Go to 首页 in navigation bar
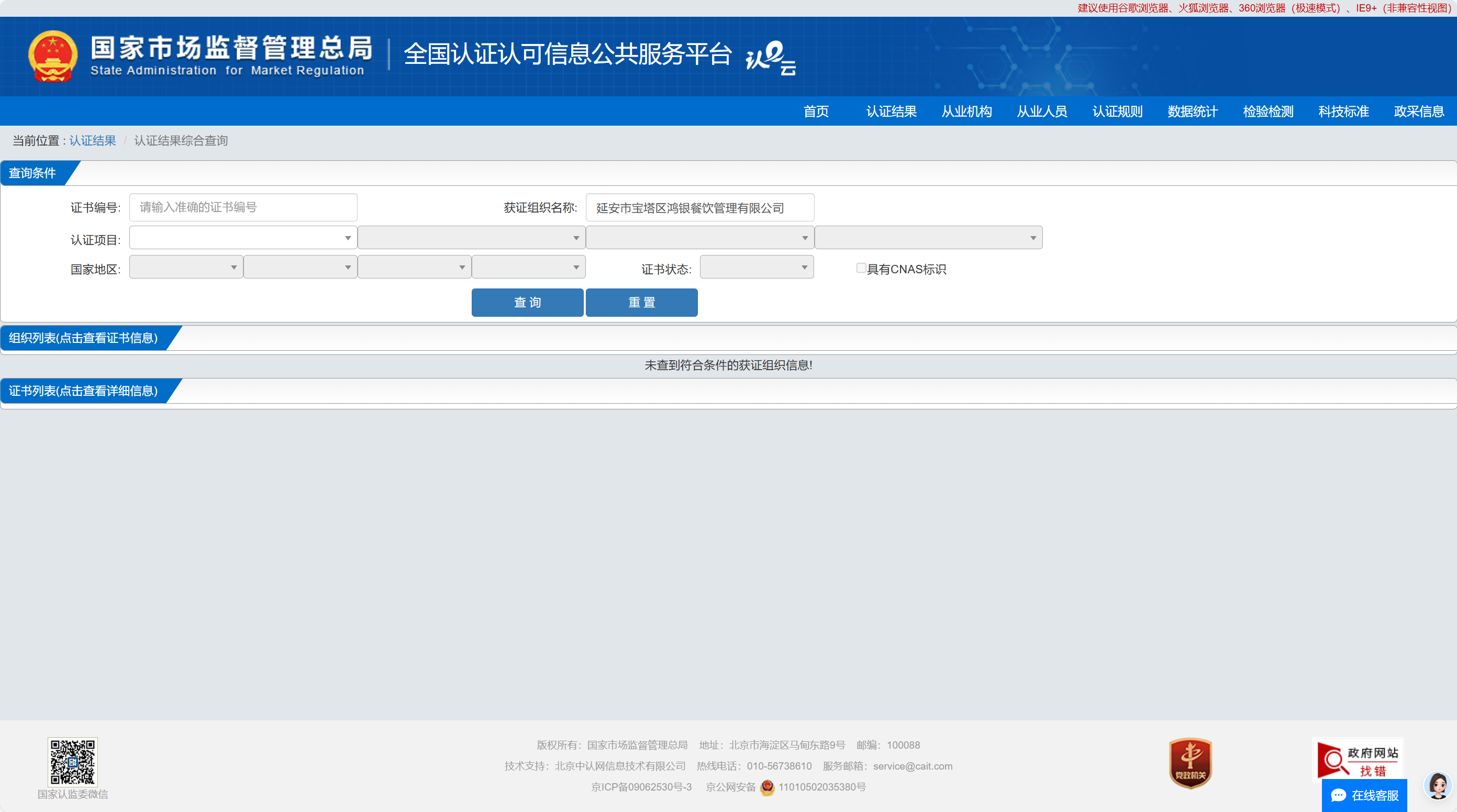Image resolution: width=1457 pixels, height=812 pixels. (x=816, y=112)
